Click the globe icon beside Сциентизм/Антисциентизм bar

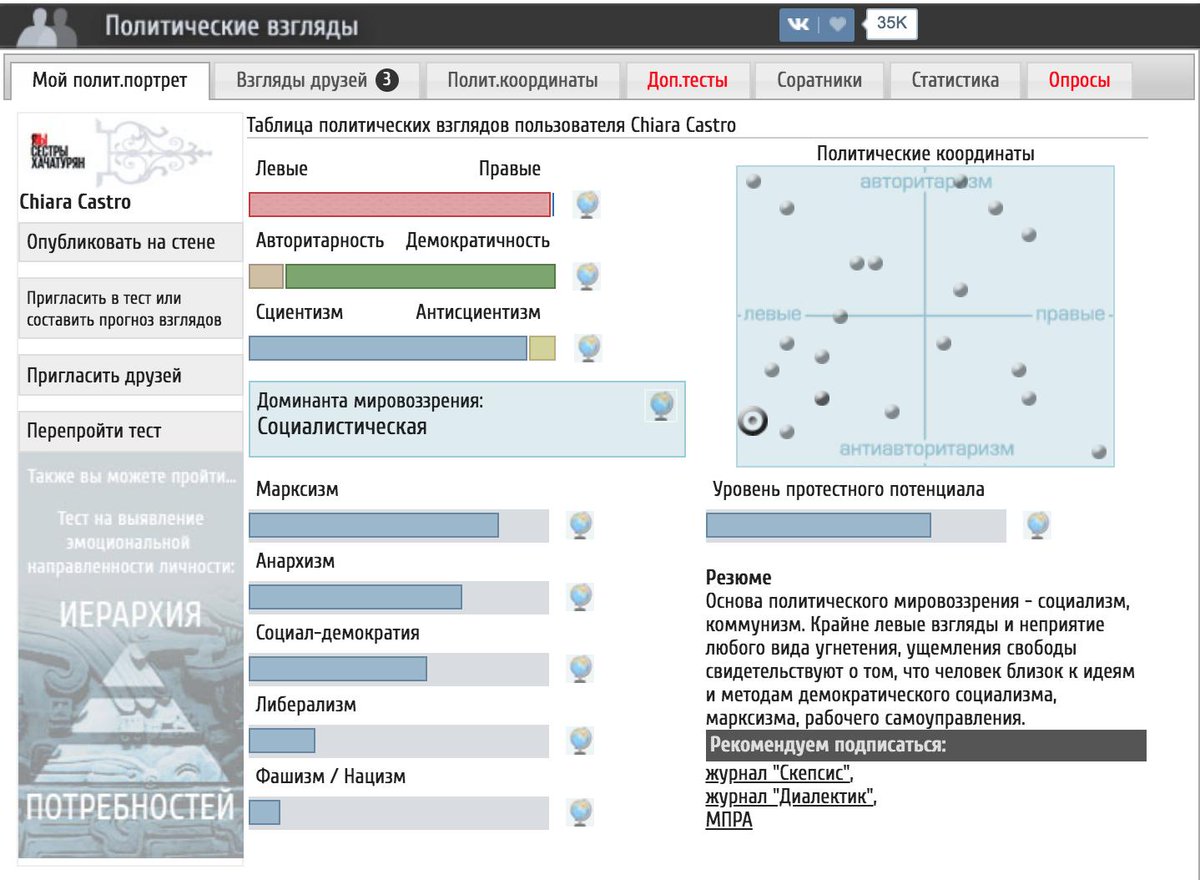coord(589,348)
